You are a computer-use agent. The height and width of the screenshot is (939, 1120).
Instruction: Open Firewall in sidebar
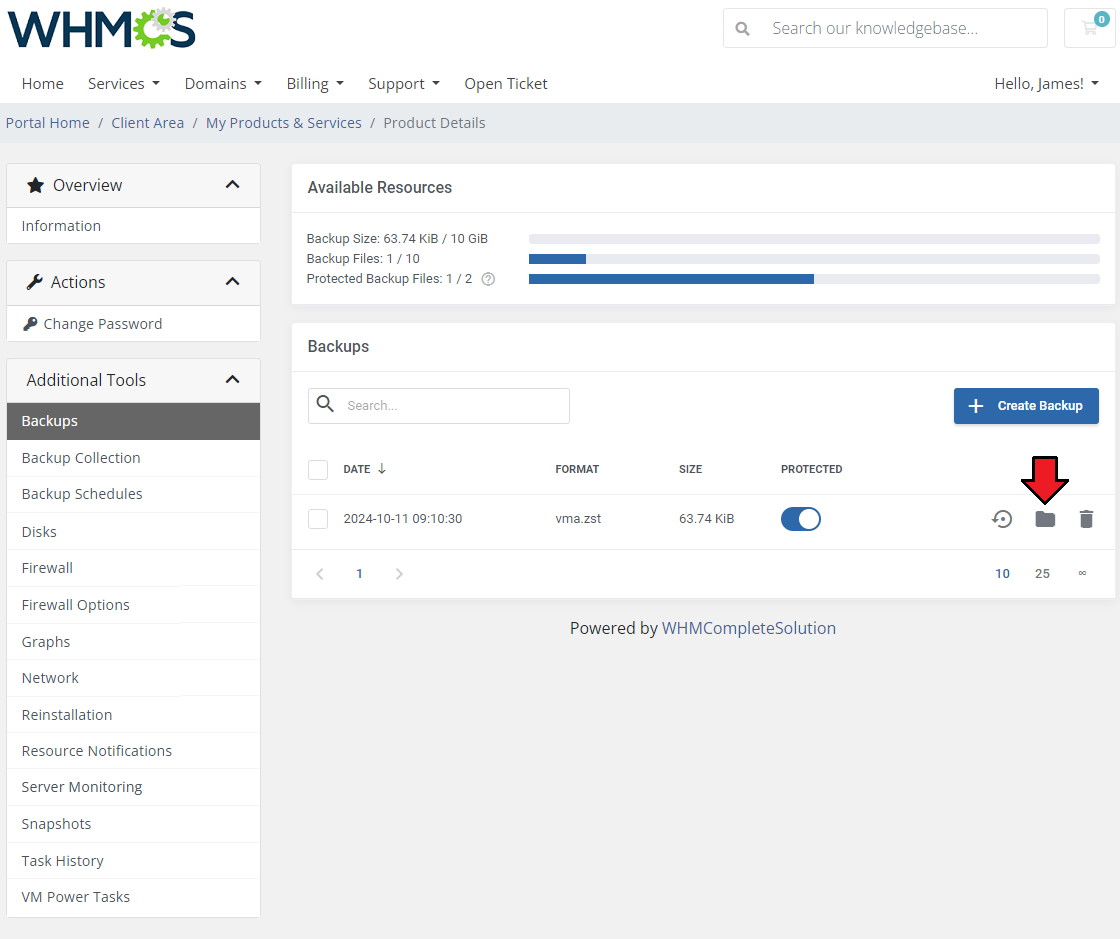[x=134, y=568]
